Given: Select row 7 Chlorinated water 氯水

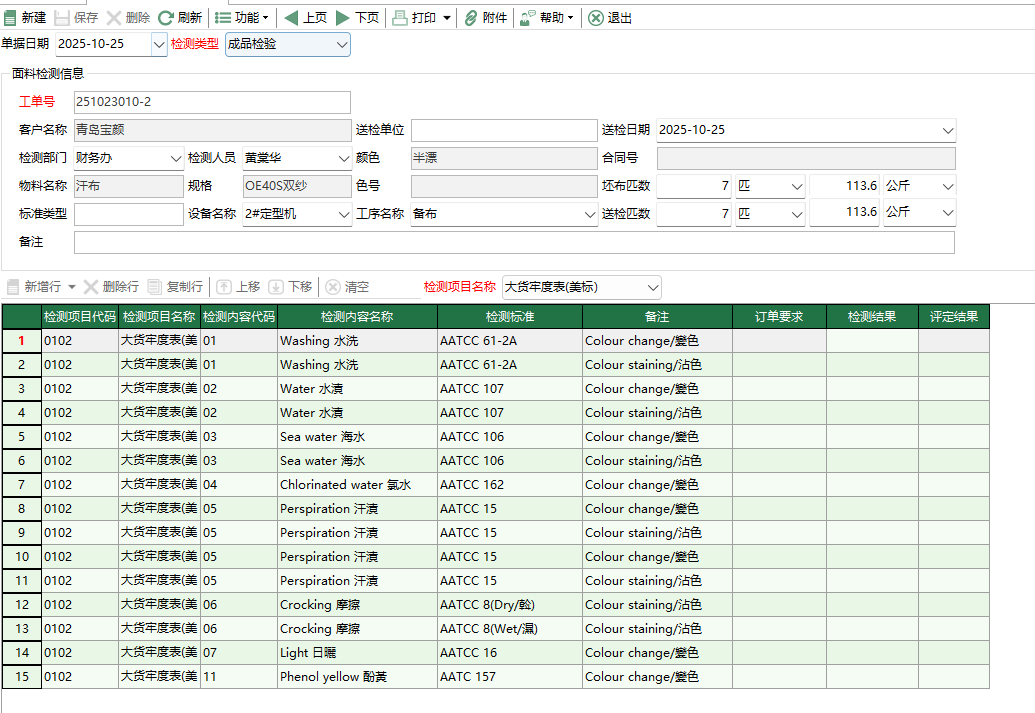Looking at the screenshot, I should [x=345, y=485].
